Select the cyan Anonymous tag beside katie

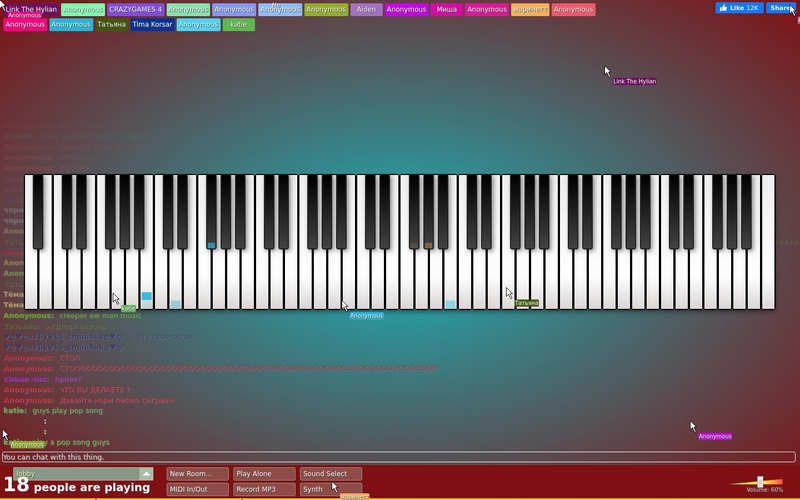tap(198, 24)
